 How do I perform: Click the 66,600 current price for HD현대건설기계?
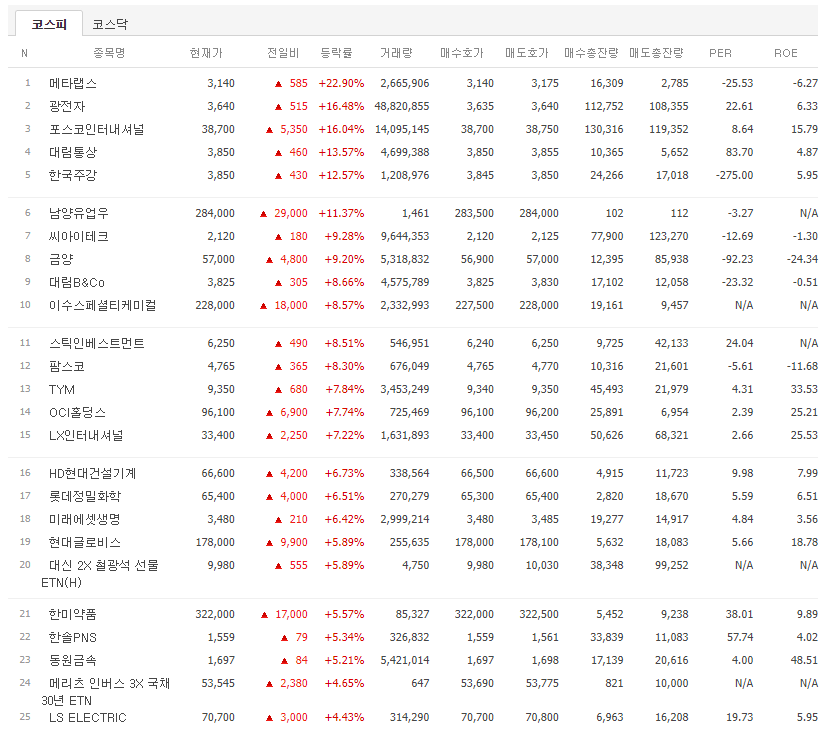(x=218, y=473)
